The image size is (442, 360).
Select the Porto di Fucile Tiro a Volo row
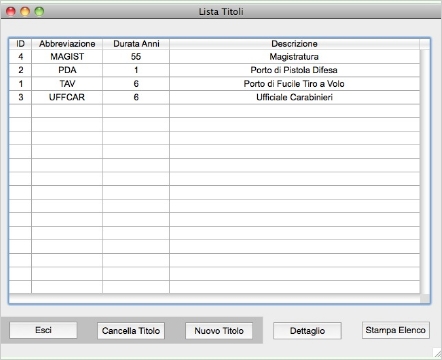tap(214, 84)
